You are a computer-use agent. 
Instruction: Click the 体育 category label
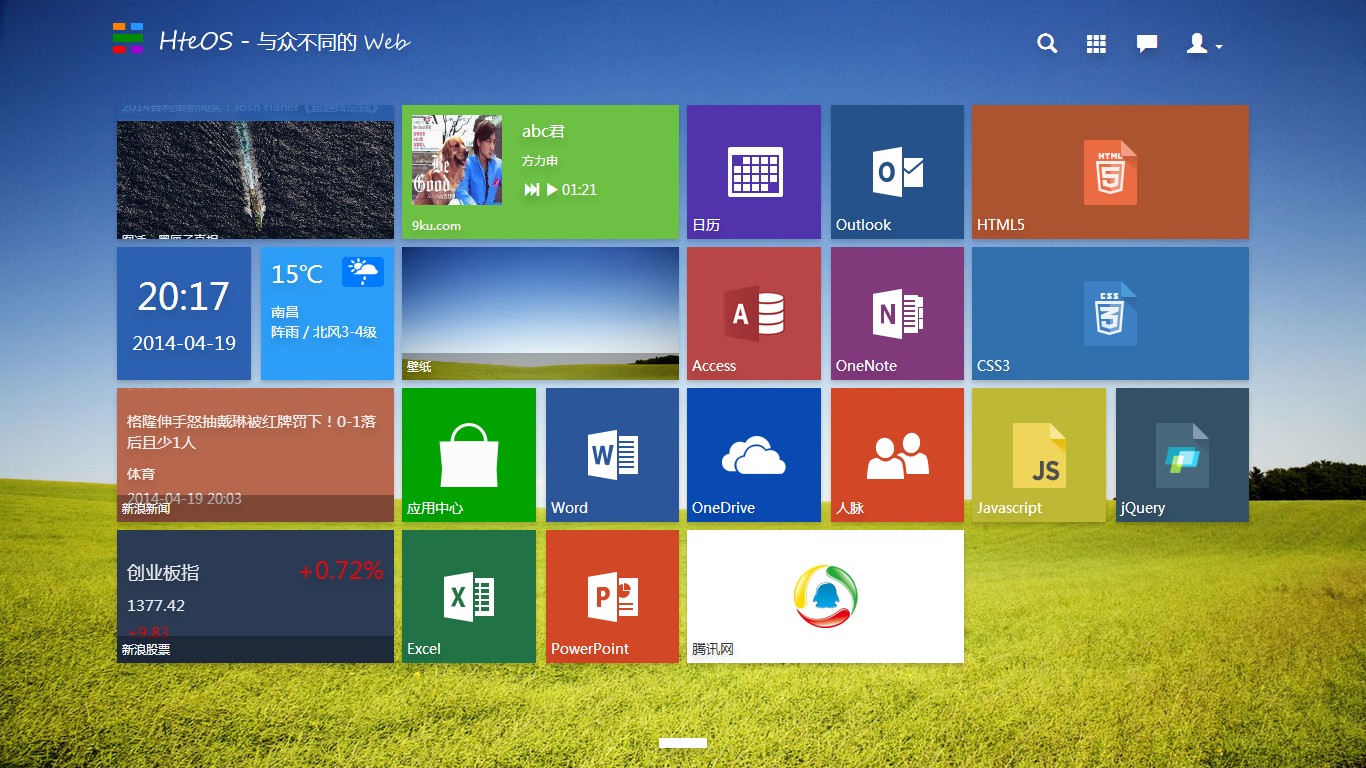click(x=141, y=474)
